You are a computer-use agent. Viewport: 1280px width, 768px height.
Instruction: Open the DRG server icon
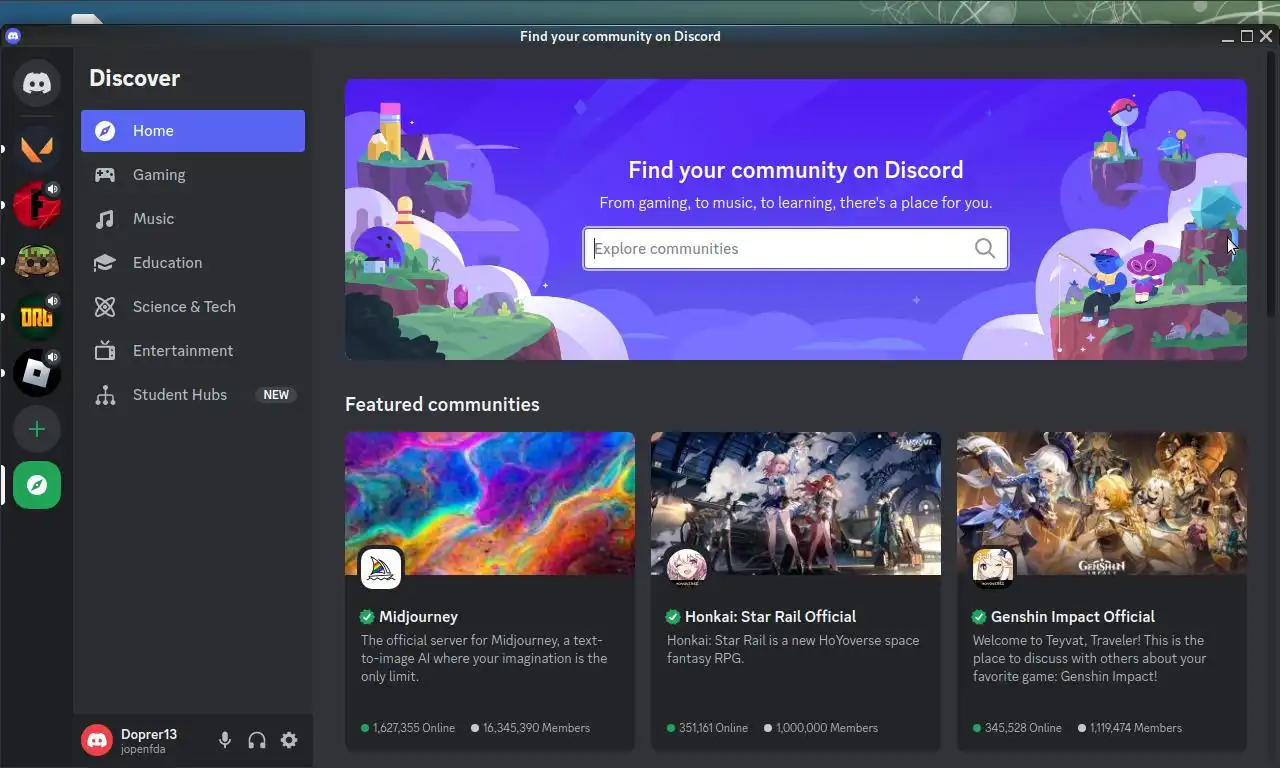[x=37, y=317]
